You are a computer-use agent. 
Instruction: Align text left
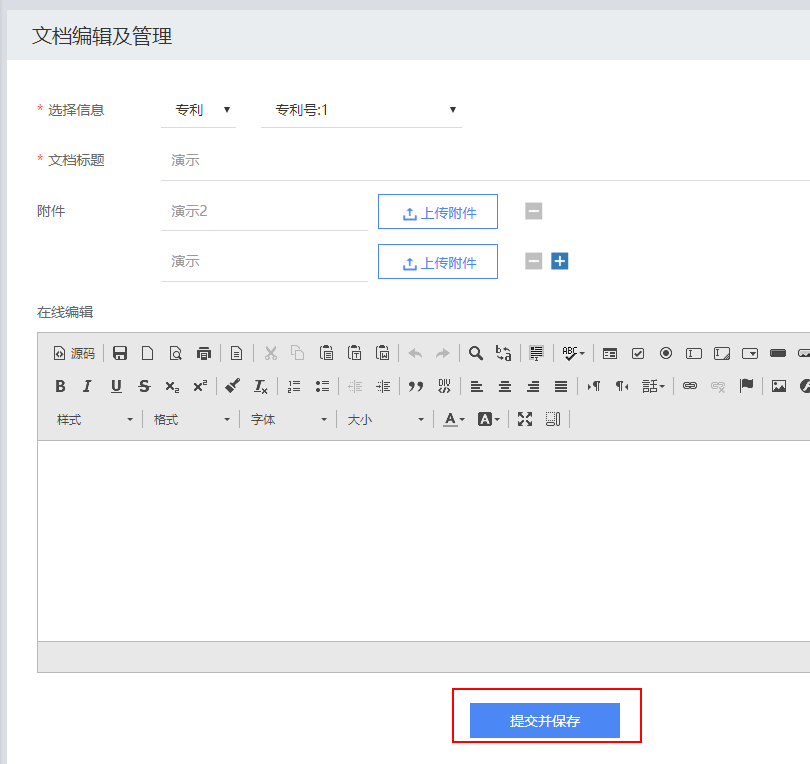(477, 386)
